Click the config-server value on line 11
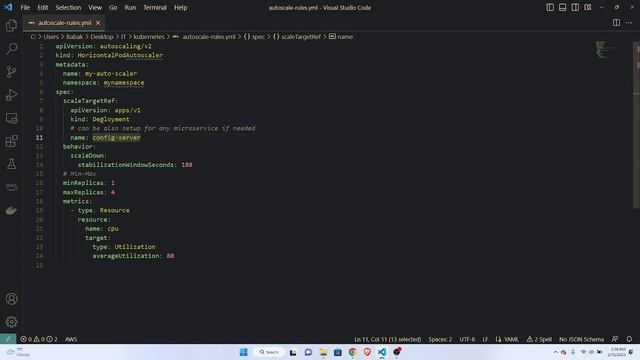Viewport: 640px width, 360px height. (x=116, y=138)
